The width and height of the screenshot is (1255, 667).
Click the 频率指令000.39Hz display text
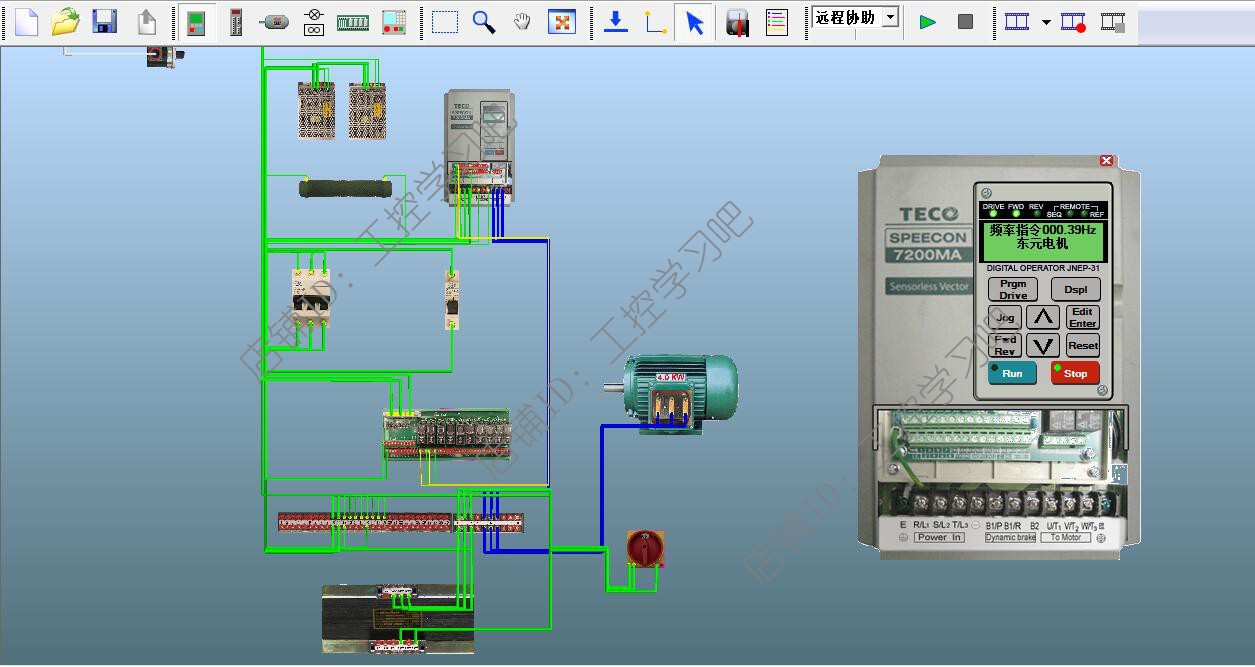click(x=1043, y=230)
